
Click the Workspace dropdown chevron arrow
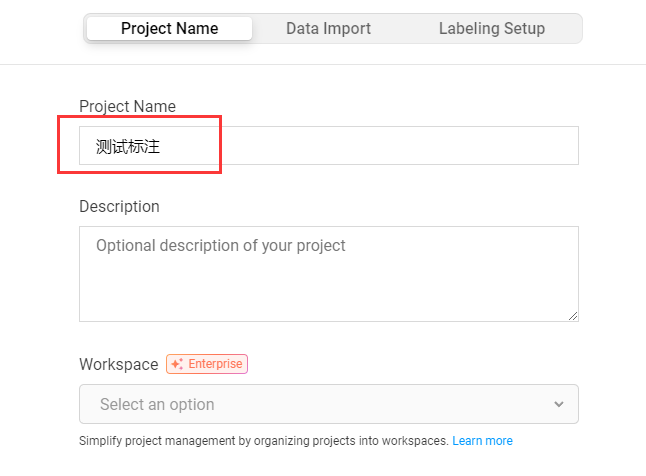(558, 404)
